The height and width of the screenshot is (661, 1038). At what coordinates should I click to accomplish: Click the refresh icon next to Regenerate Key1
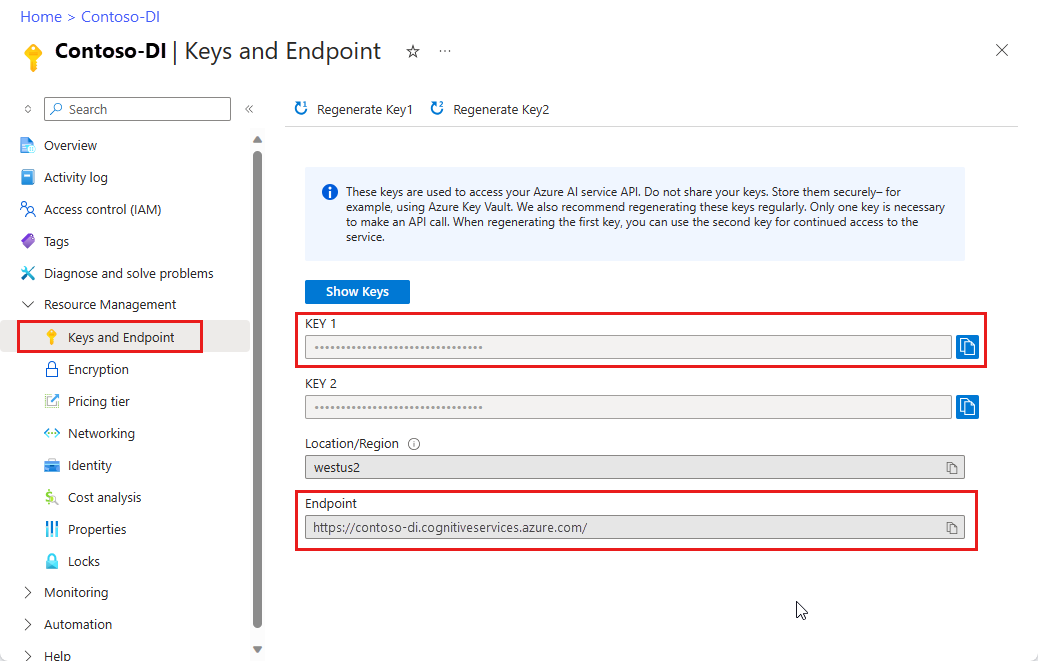coord(301,109)
